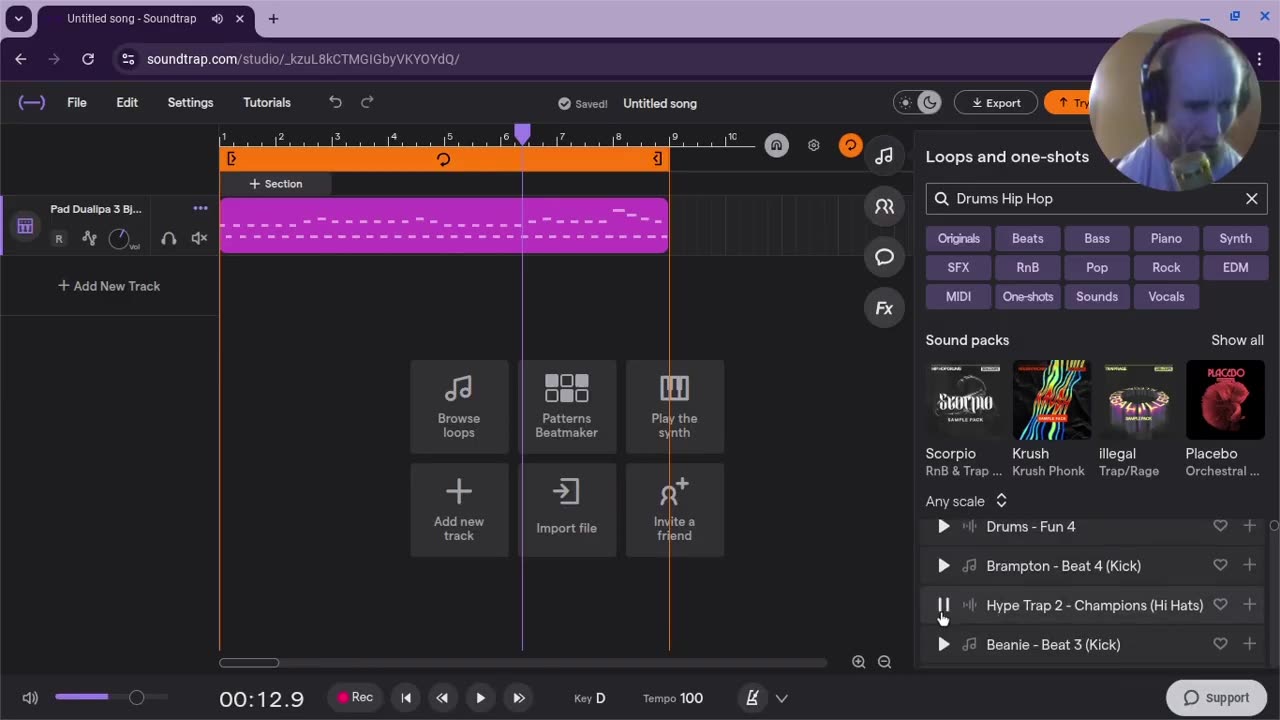The height and width of the screenshot is (720, 1280).
Task: Filter by Beats tag
Action: (x=1027, y=238)
